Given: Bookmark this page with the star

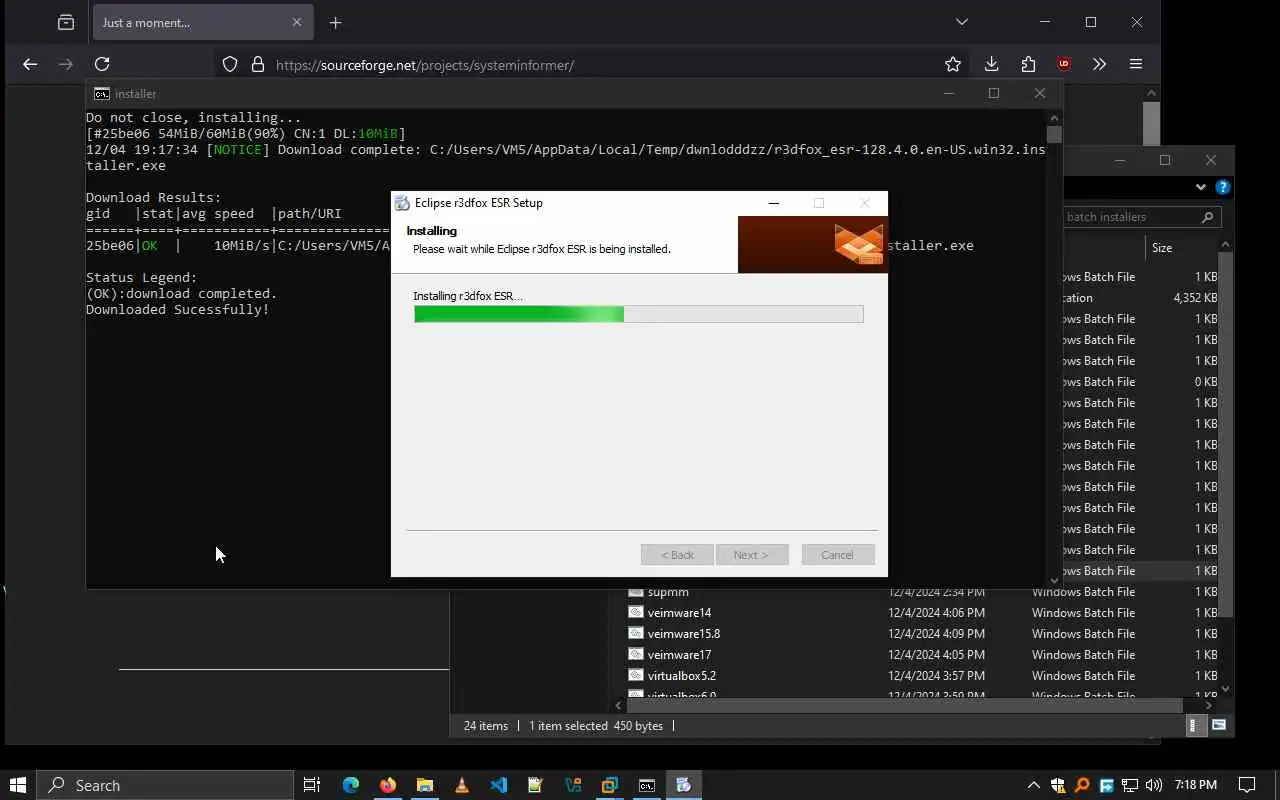Looking at the screenshot, I should click(x=953, y=64).
